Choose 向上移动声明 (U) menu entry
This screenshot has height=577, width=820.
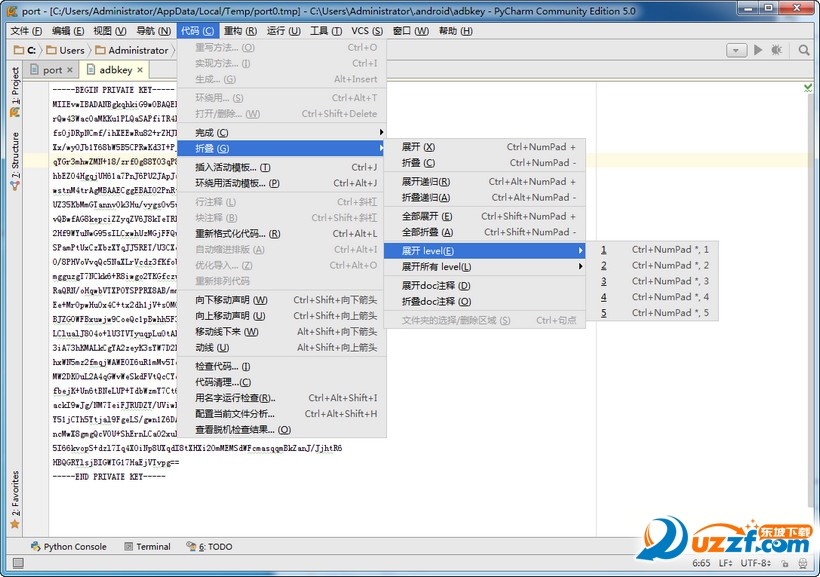click(x=282, y=315)
